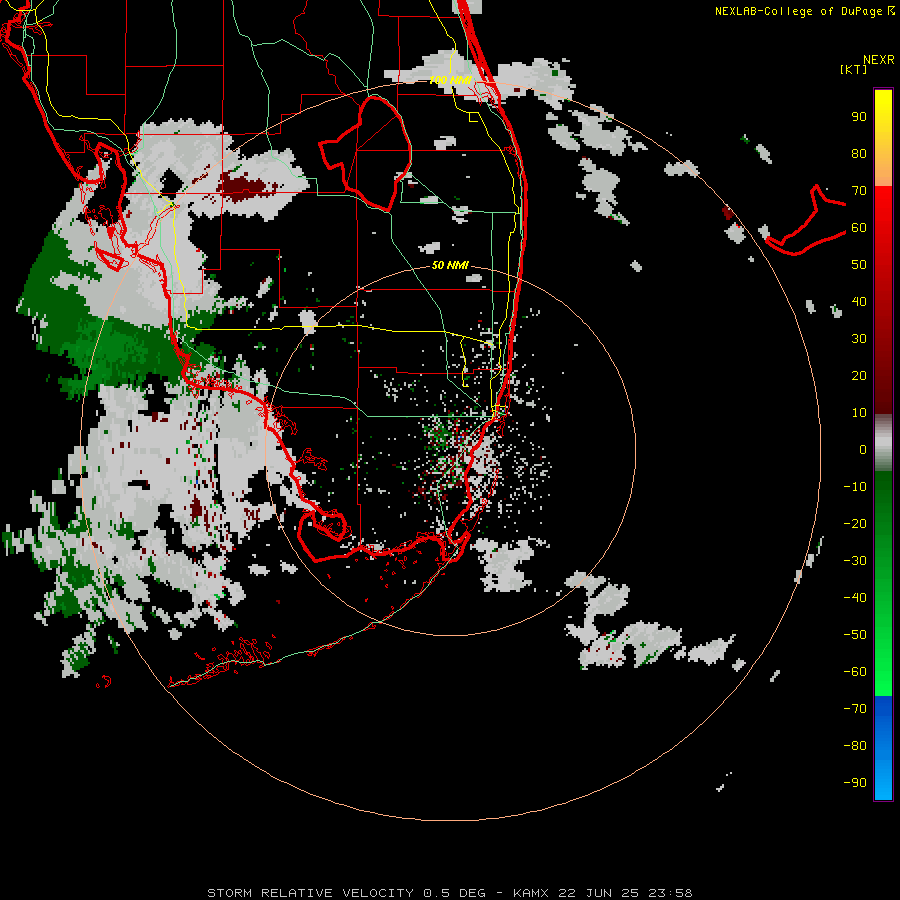
Task: Click the 60 value on velocity scale
Action: tap(859, 228)
